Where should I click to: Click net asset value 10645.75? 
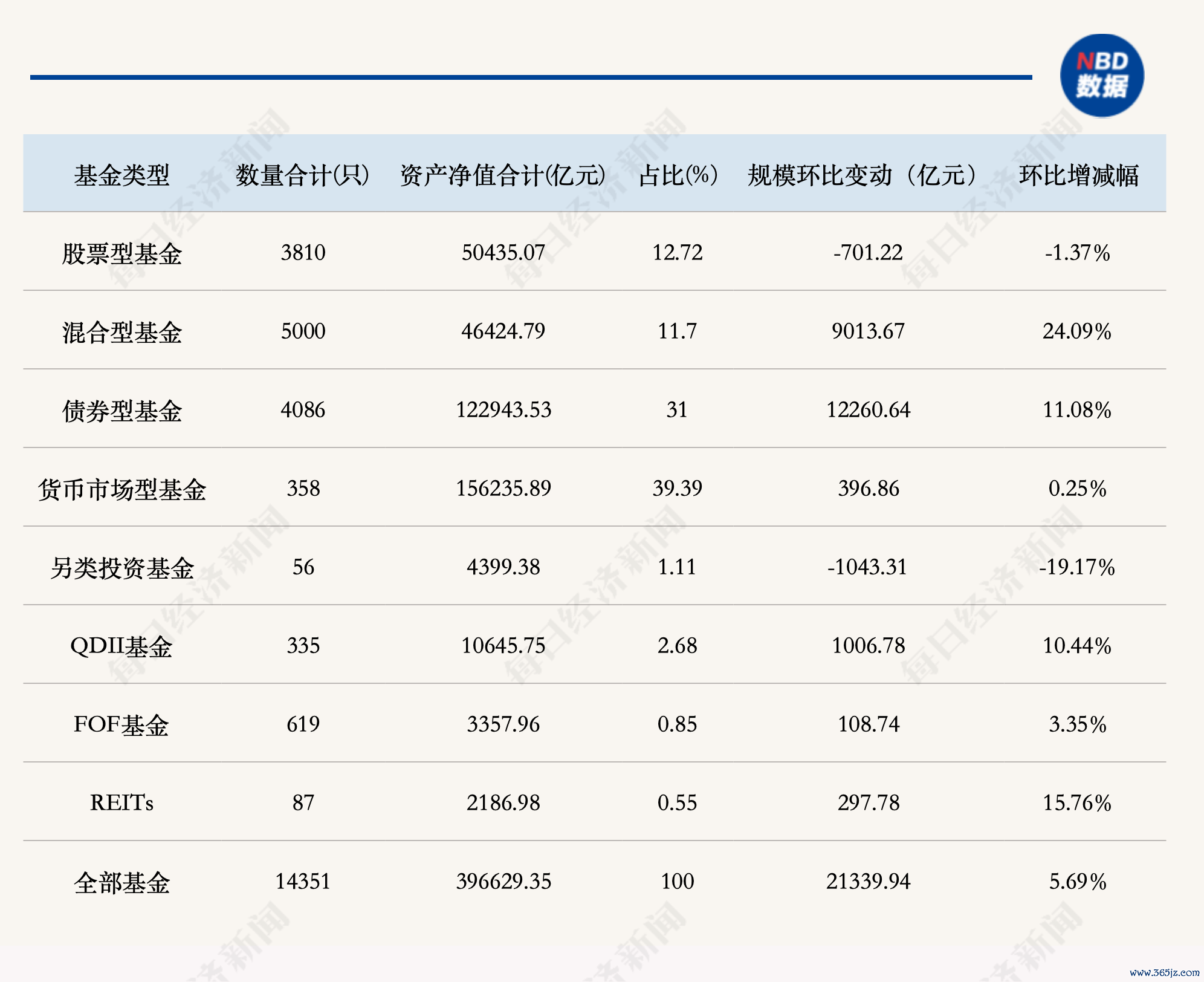[x=503, y=645]
